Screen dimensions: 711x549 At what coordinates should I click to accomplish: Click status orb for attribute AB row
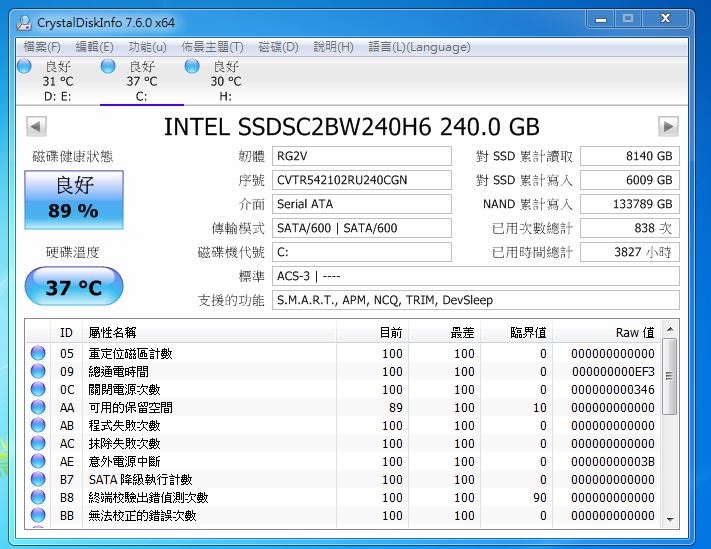tap(38, 425)
